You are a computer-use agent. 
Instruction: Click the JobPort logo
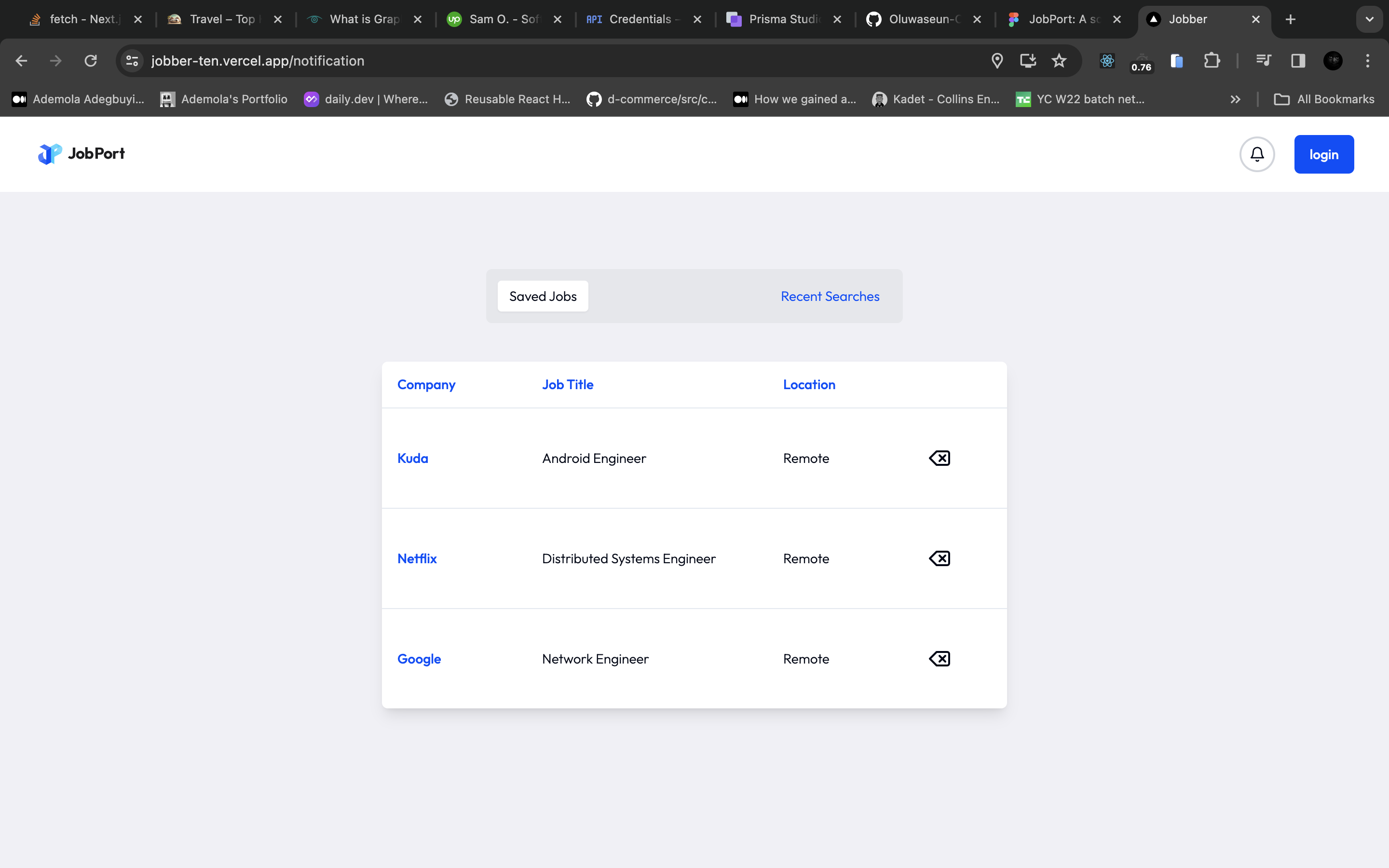pos(81,154)
